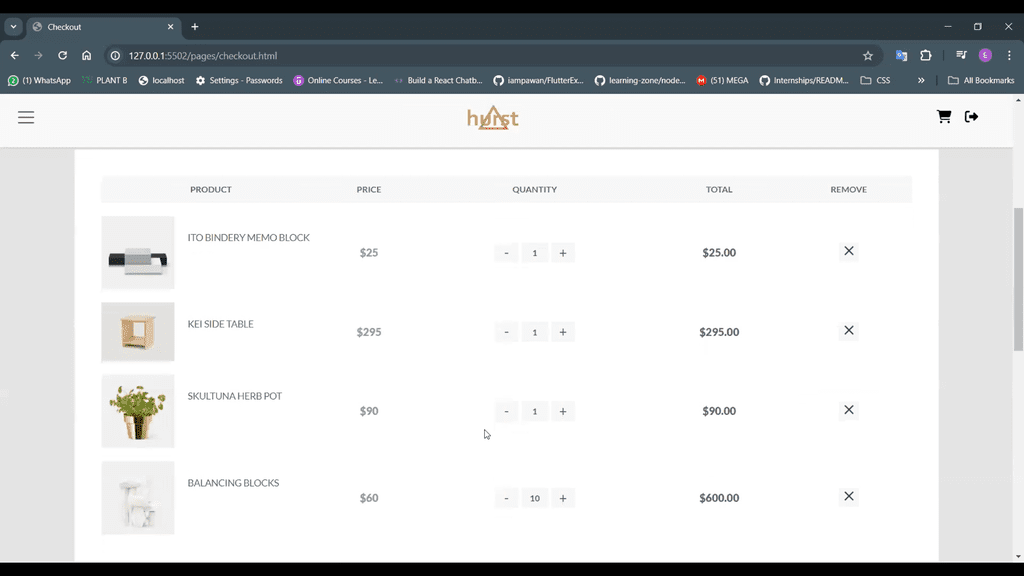This screenshot has width=1024, height=576.
Task: Decrease quantity of Balancing Blocks
Action: tap(506, 498)
